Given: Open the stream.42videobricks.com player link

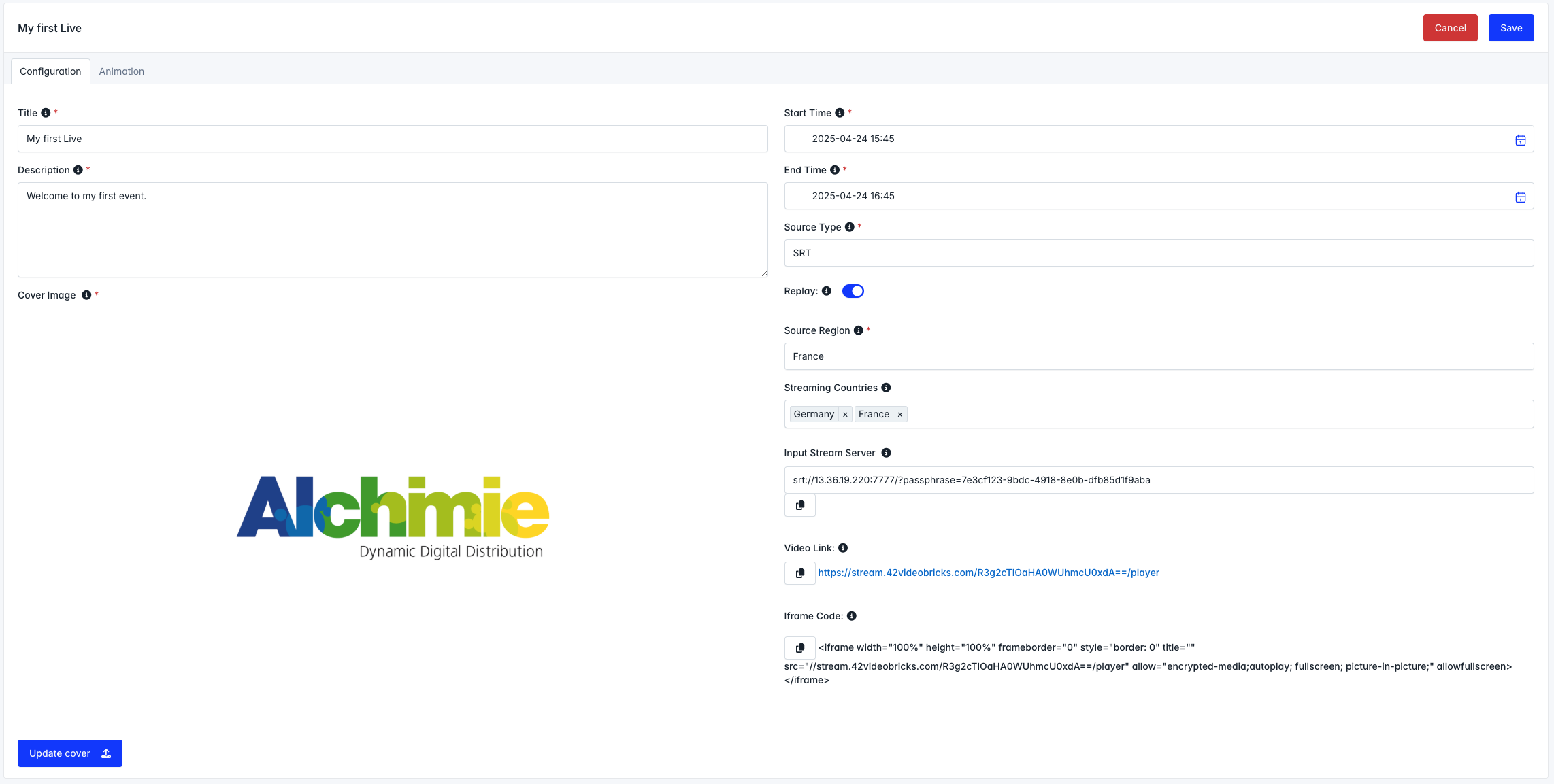Looking at the screenshot, I should coord(988,573).
